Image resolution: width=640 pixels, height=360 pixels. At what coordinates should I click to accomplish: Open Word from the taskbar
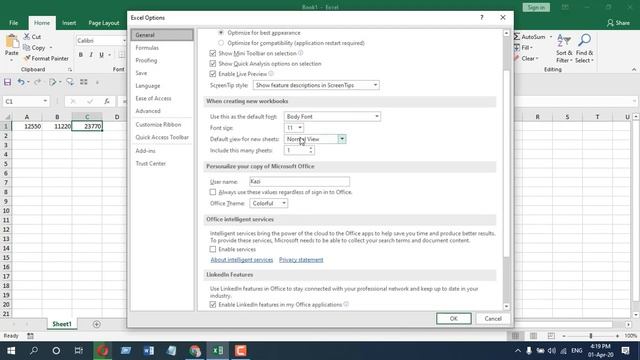click(149, 351)
